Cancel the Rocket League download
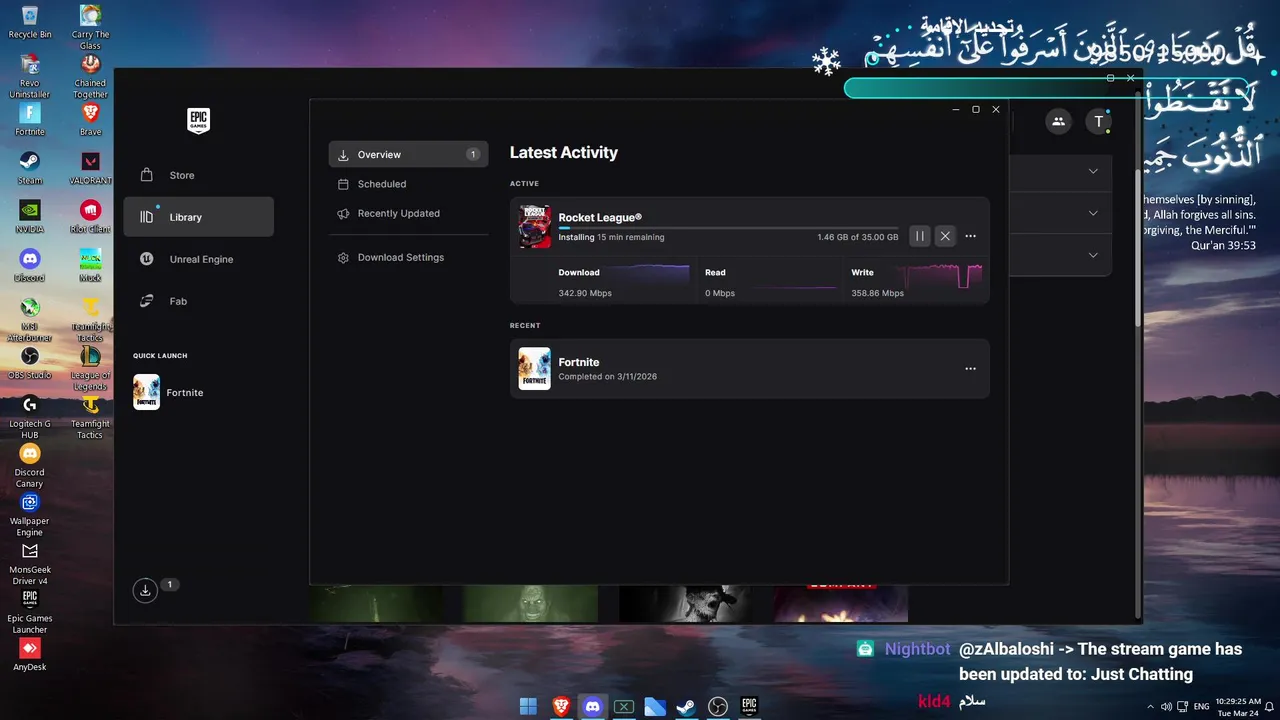This screenshot has width=1280, height=720. point(945,236)
